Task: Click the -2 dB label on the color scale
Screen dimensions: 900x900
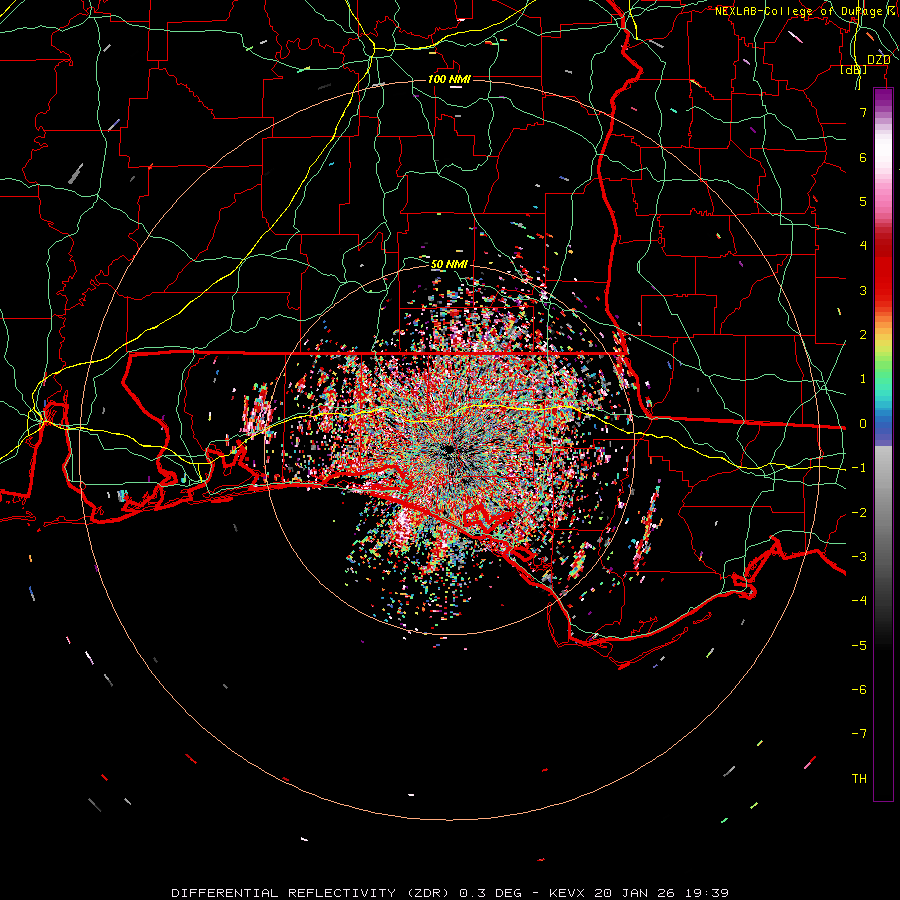Action: [x=859, y=513]
